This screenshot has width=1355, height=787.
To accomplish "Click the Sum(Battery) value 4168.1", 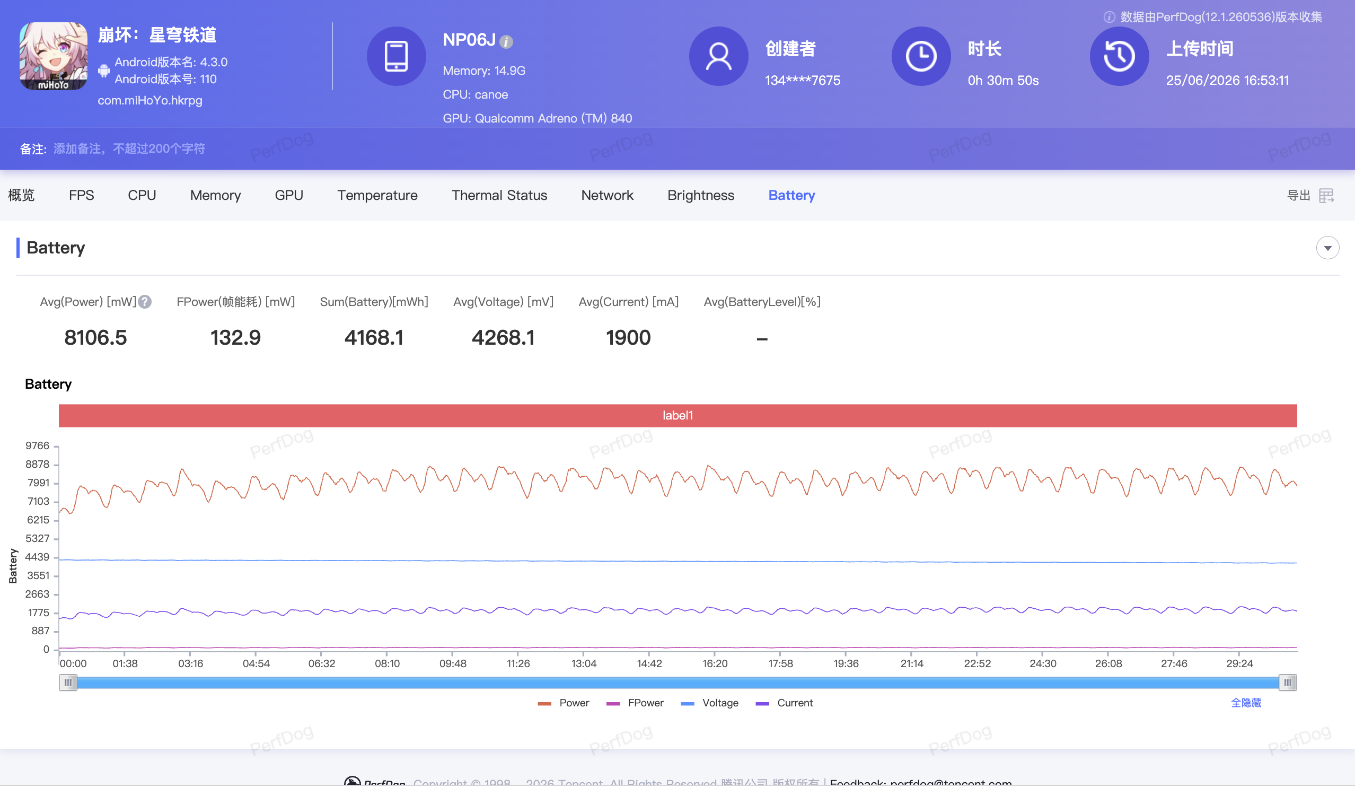I will click(x=374, y=338).
